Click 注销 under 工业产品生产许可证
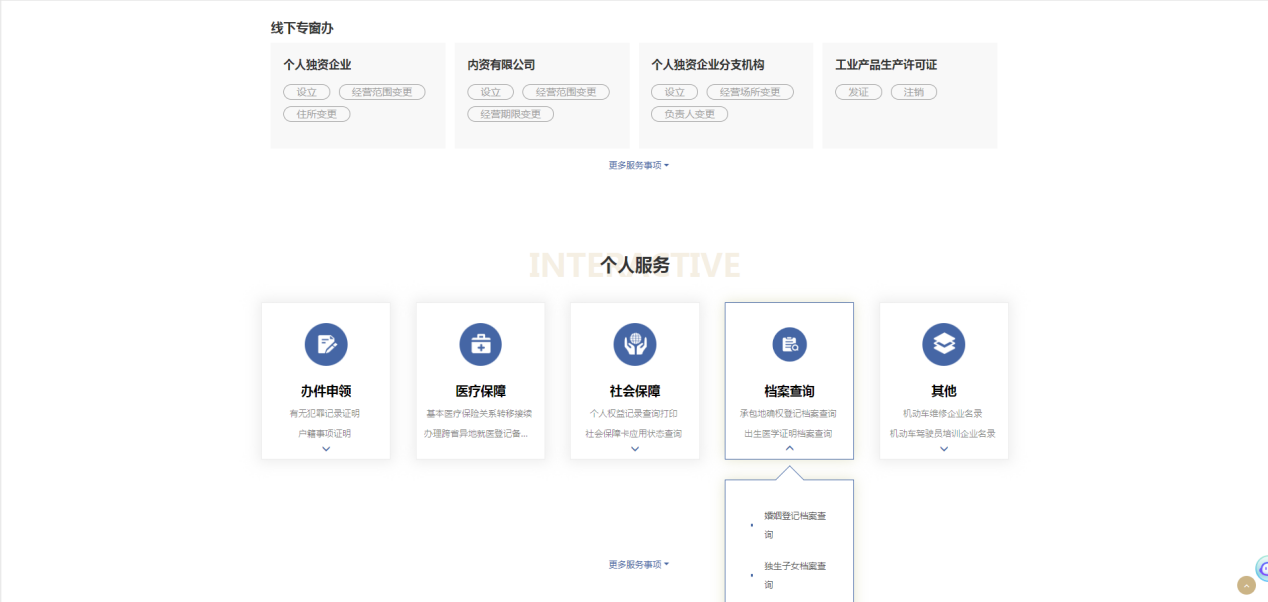This screenshot has height=602, width=1268. [914, 92]
